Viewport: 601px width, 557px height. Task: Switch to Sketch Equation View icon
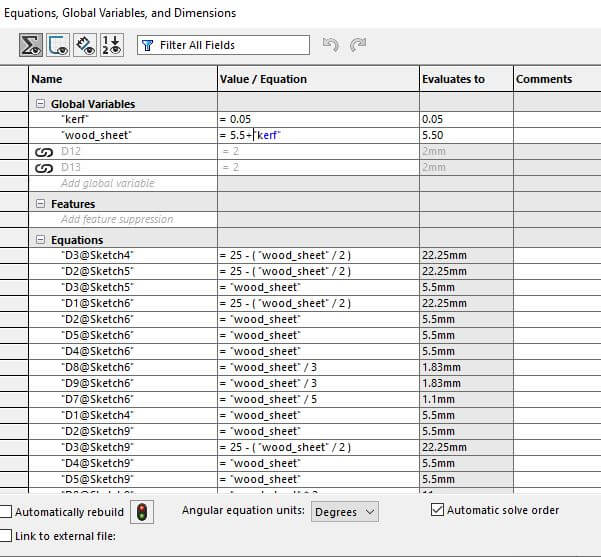point(58,45)
